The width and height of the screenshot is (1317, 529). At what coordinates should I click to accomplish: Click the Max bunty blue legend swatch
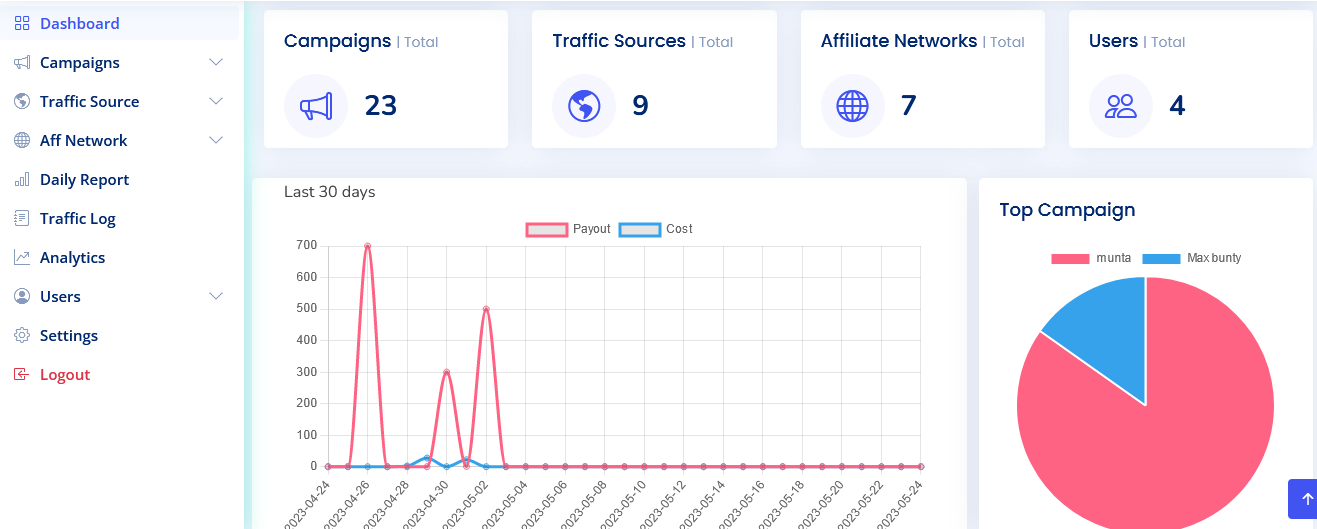(1162, 258)
